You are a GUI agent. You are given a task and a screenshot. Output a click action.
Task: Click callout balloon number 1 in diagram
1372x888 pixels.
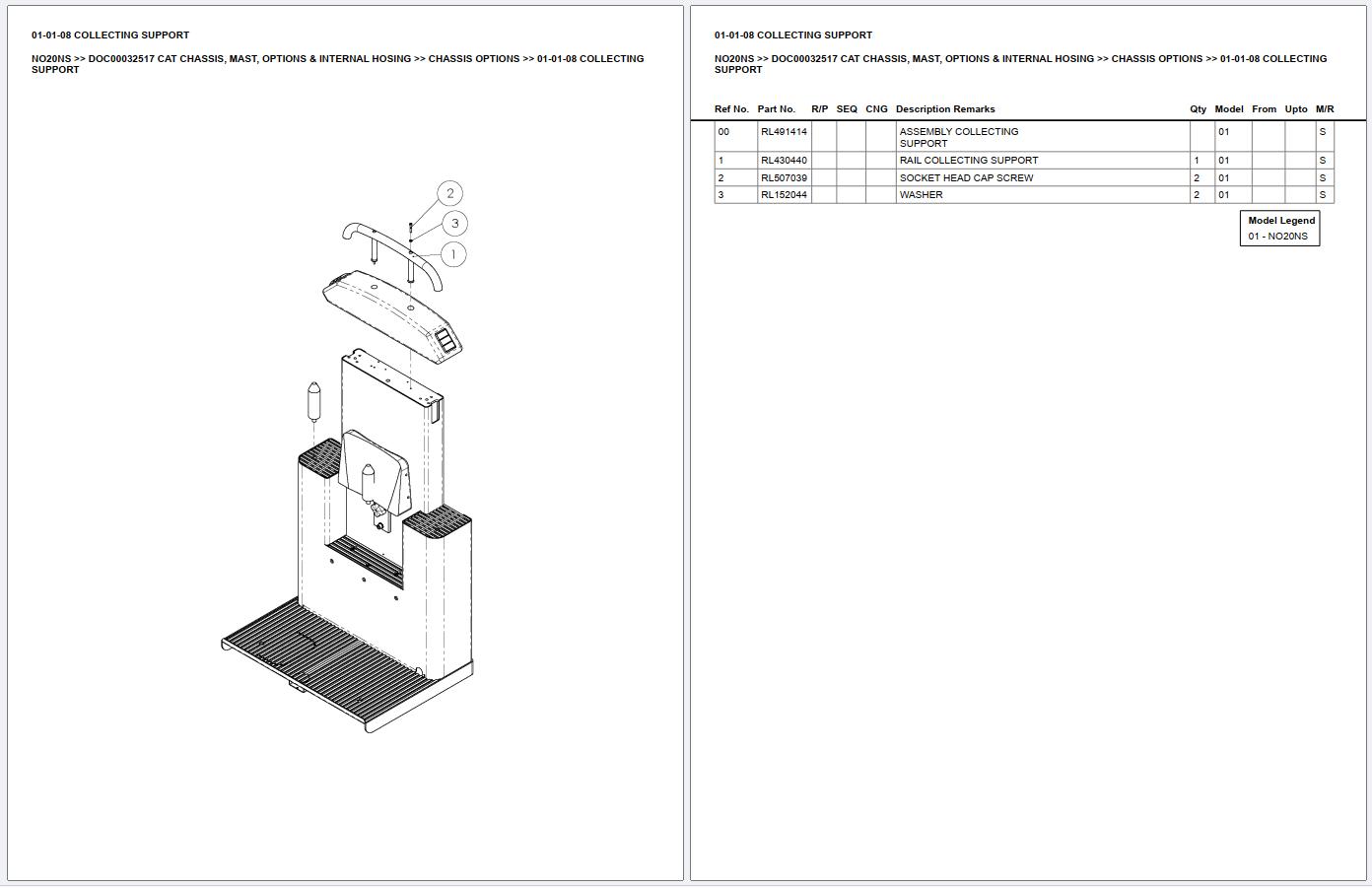(x=452, y=254)
